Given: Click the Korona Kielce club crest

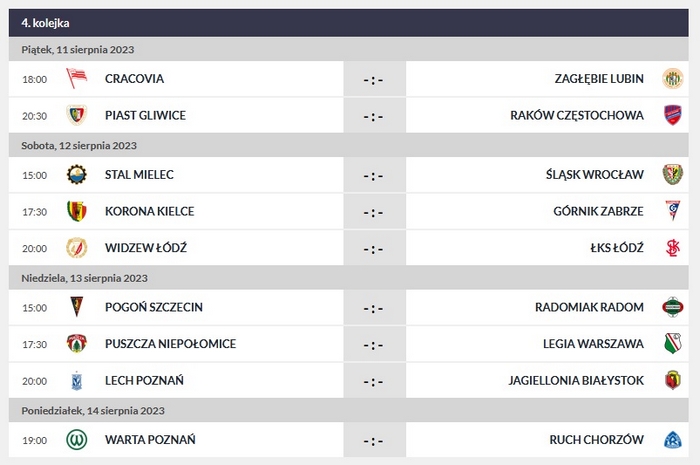Looking at the screenshot, I should coord(76,211).
